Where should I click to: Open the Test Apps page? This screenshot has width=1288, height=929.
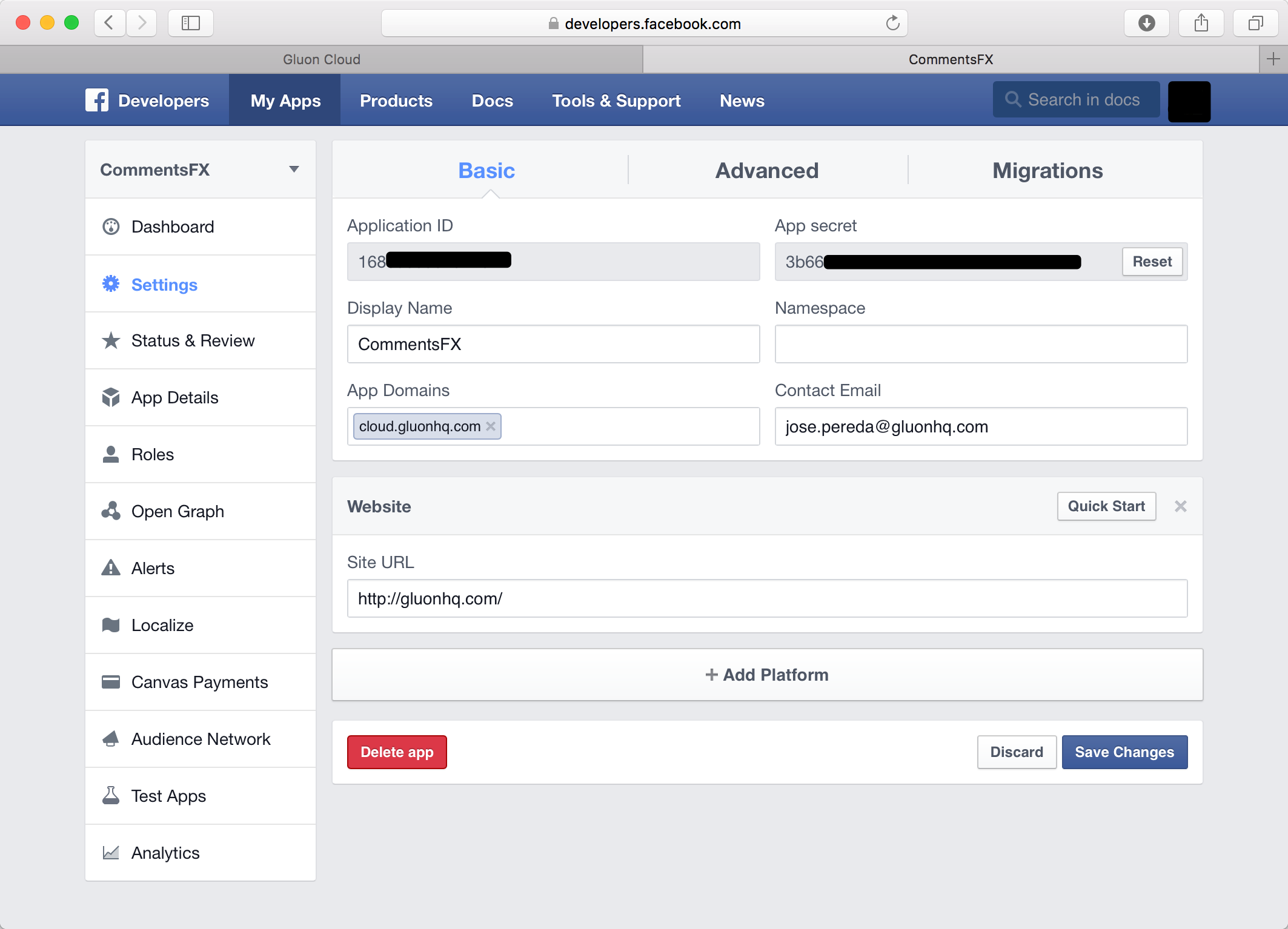[x=201, y=796]
